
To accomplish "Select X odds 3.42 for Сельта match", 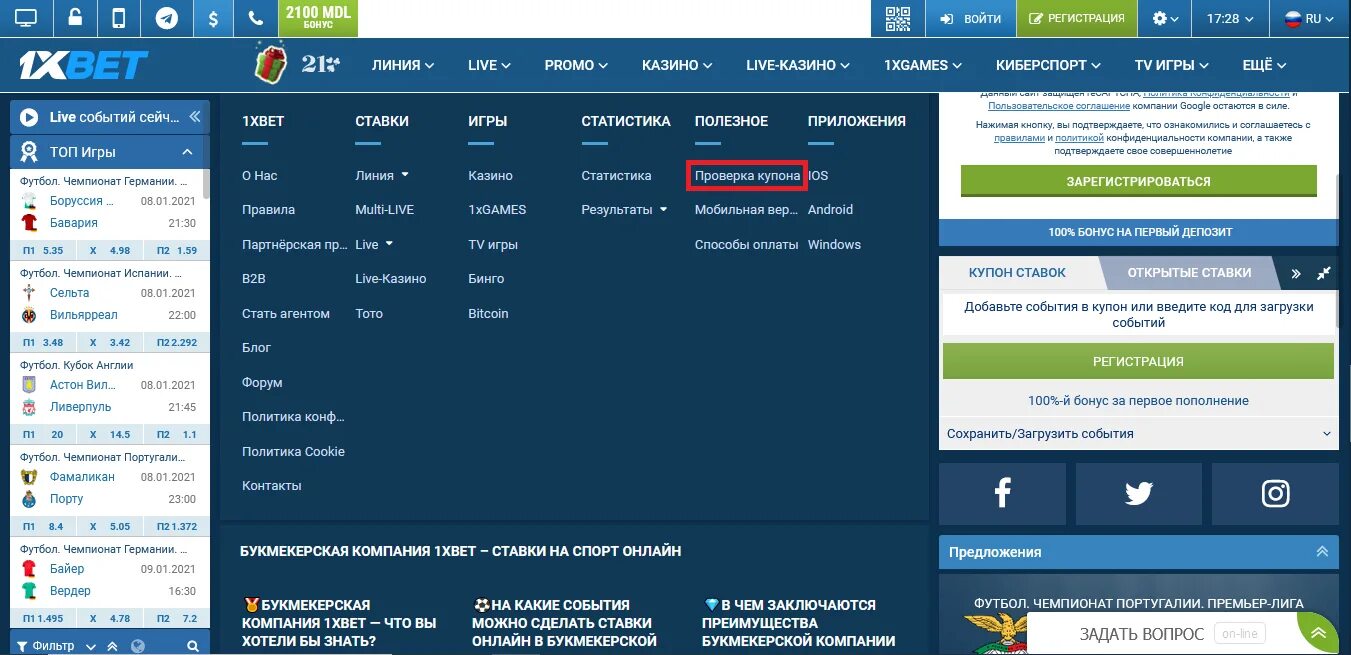I will [x=110, y=342].
